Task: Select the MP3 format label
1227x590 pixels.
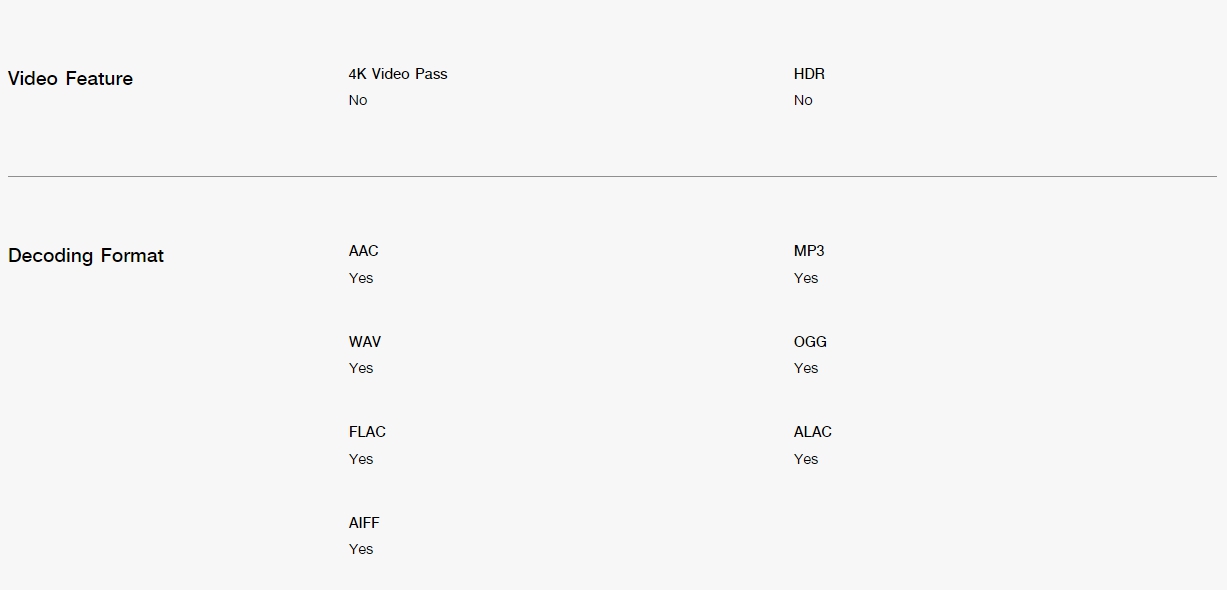Action: click(x=809, y=251)
